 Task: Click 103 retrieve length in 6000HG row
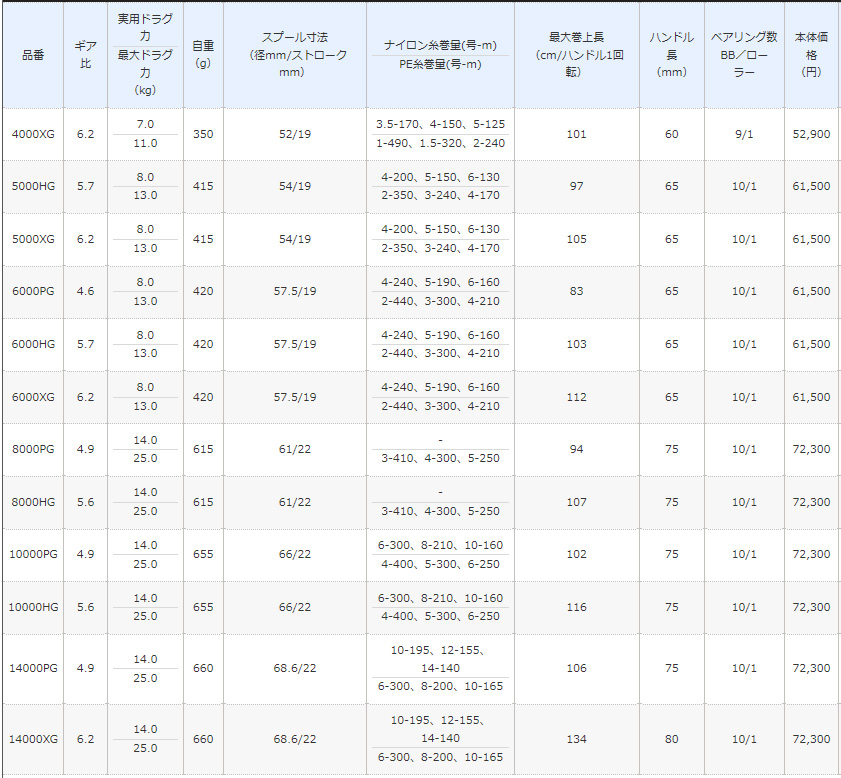[577, 344]
